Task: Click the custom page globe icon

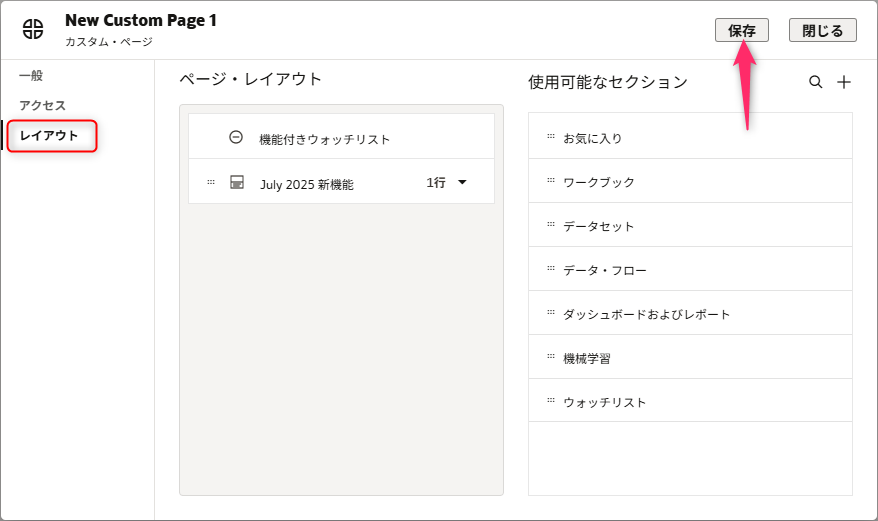Action: 33,29
